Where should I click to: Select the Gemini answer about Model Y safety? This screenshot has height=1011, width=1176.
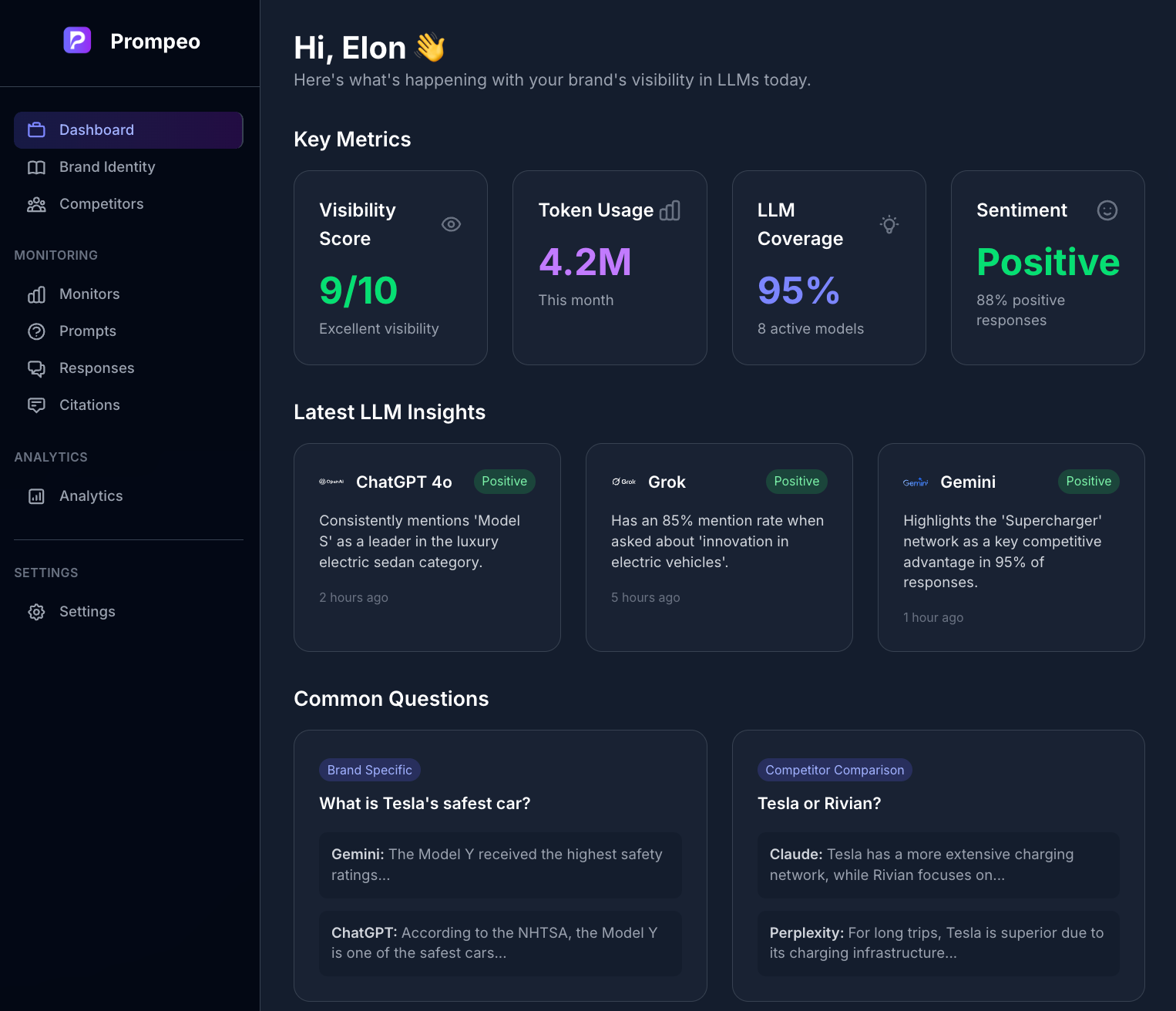[x=500, y=865]
